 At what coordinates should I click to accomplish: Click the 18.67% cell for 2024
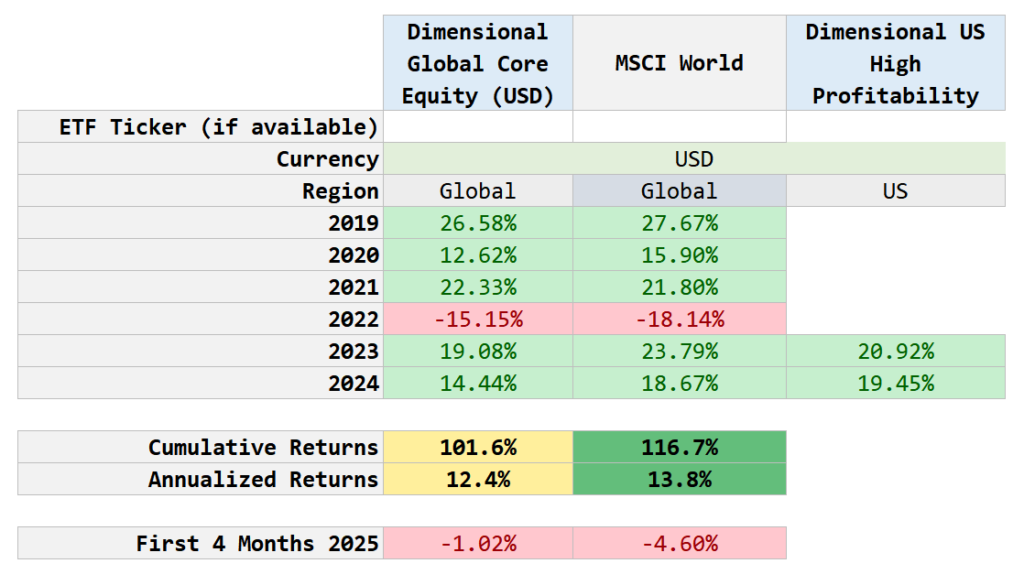coord(679,383)
